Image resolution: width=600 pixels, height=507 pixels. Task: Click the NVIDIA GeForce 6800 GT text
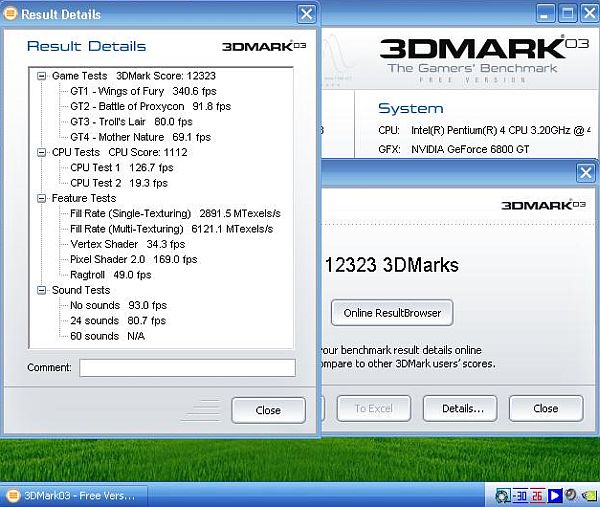pos(470,149)
